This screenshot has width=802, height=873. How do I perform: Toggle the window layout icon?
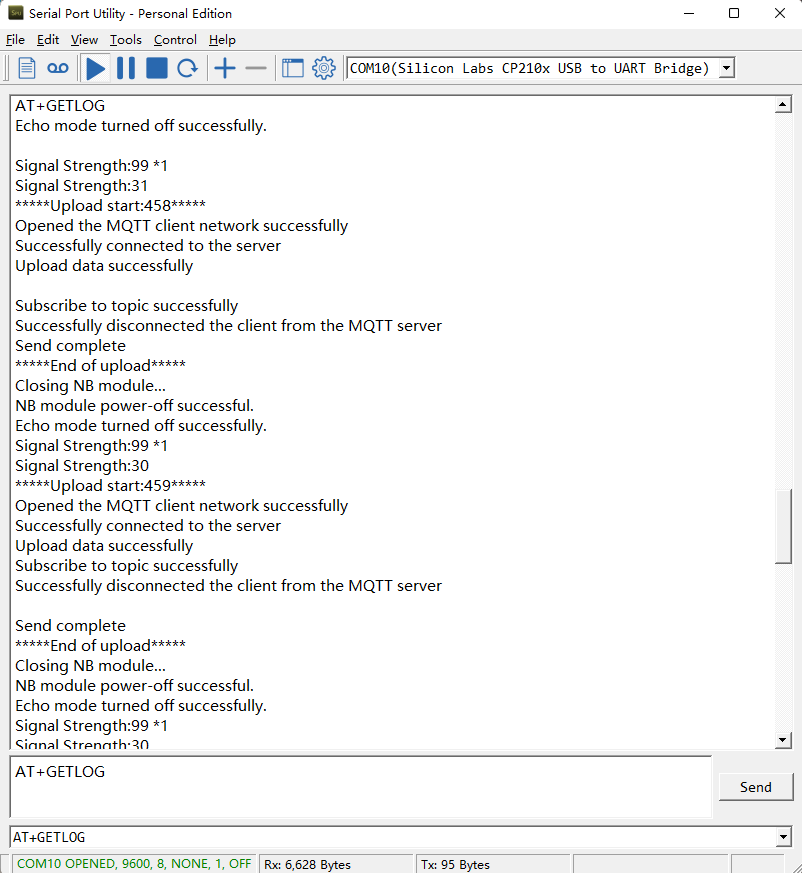click(292, 68)
